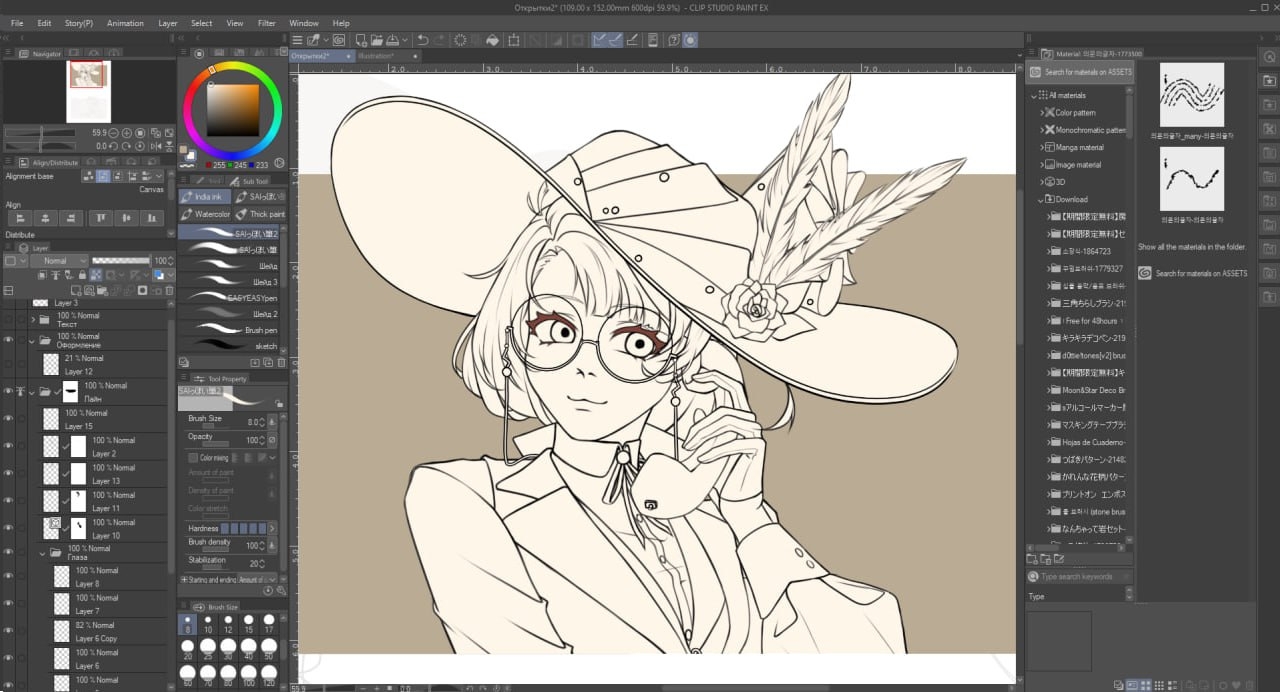Viewport: 1280px width, 692px height.
Task: Open the Filter menu
Action: pos(266,23)
